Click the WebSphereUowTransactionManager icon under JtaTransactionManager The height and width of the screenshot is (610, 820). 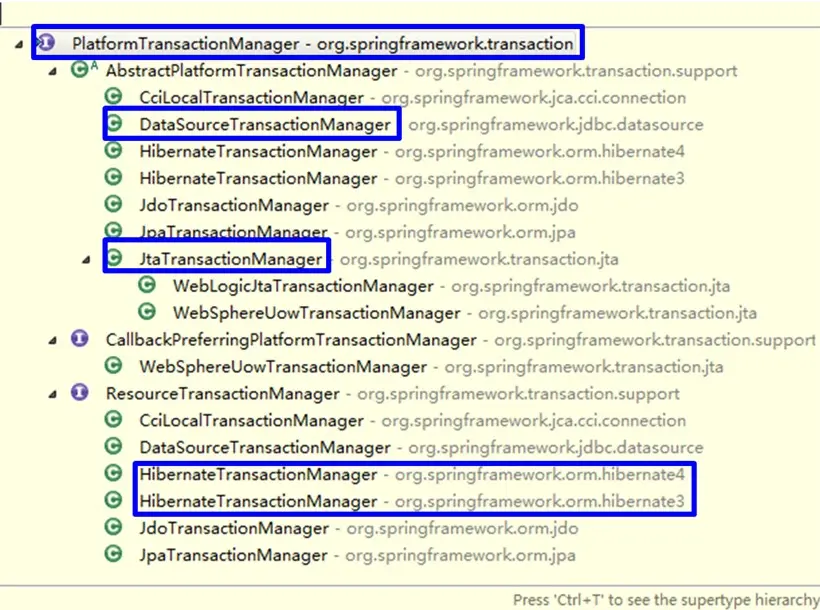[x=147, y=312]
